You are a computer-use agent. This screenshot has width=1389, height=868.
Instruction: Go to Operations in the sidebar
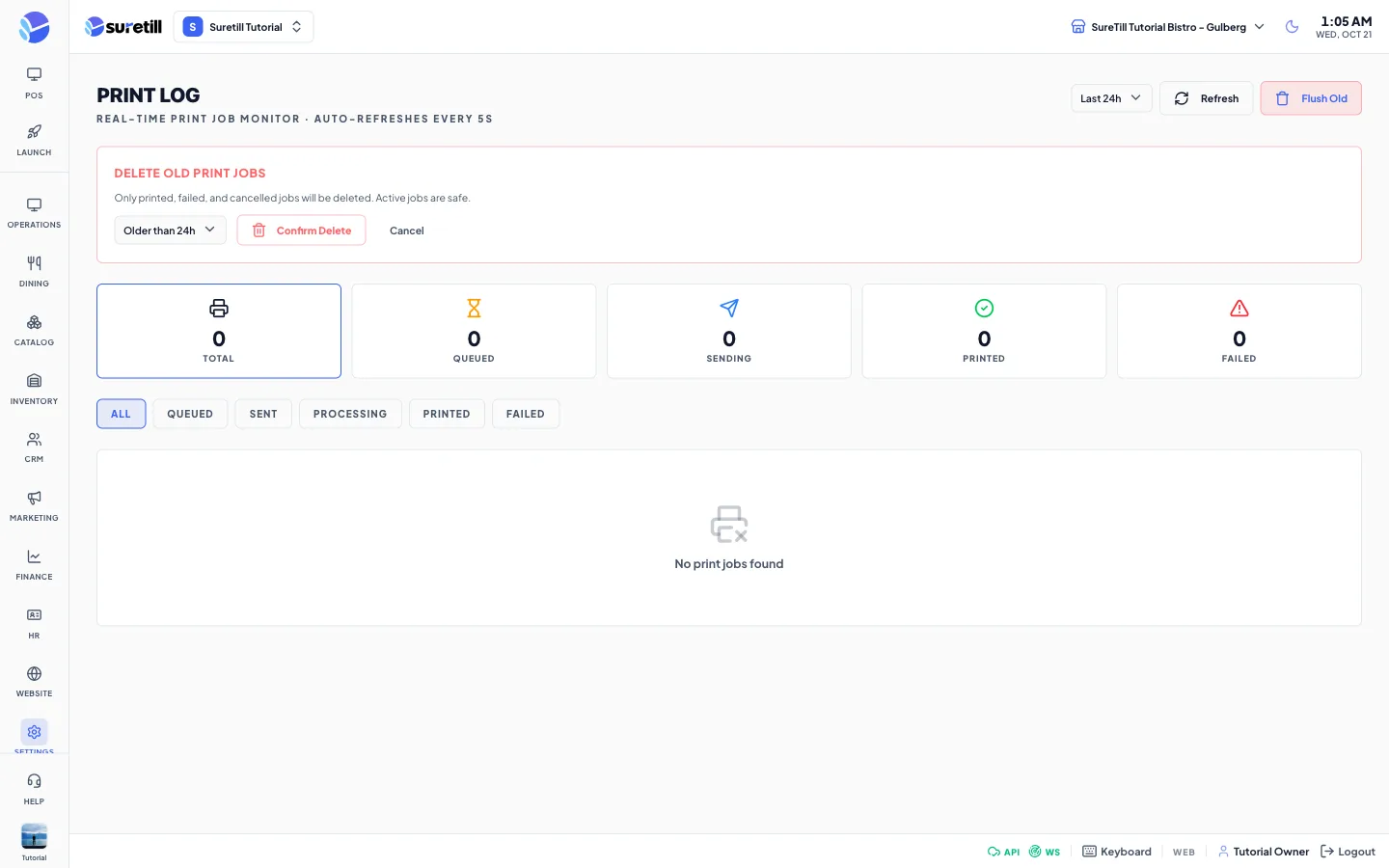click(34, 213)
